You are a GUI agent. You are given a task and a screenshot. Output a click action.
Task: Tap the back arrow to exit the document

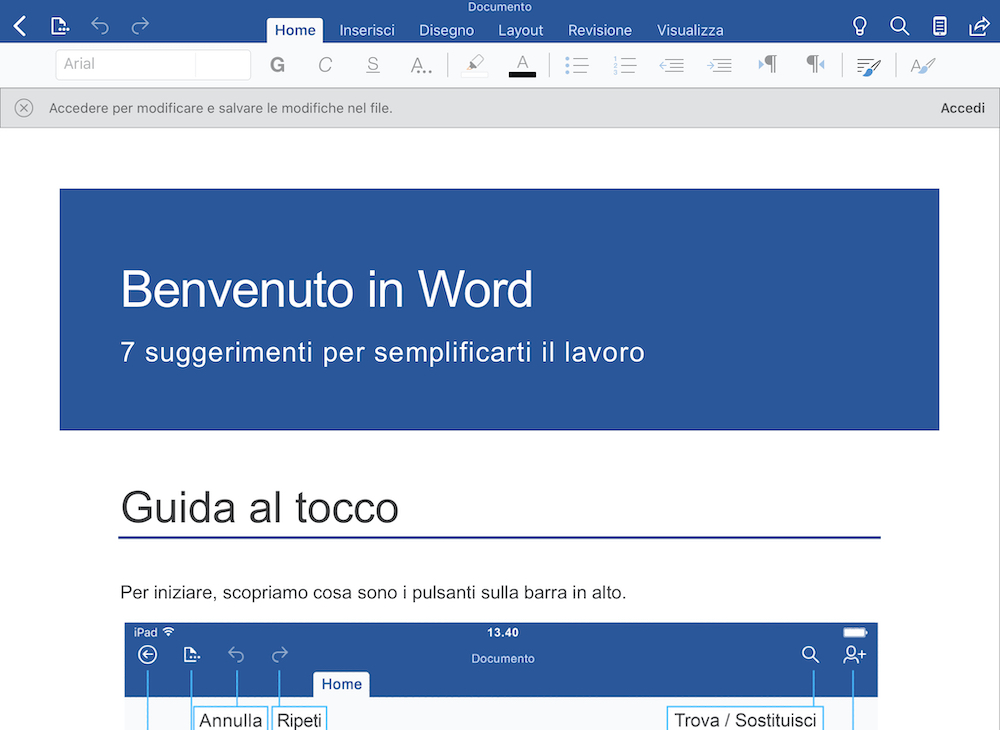coord(20,26)
